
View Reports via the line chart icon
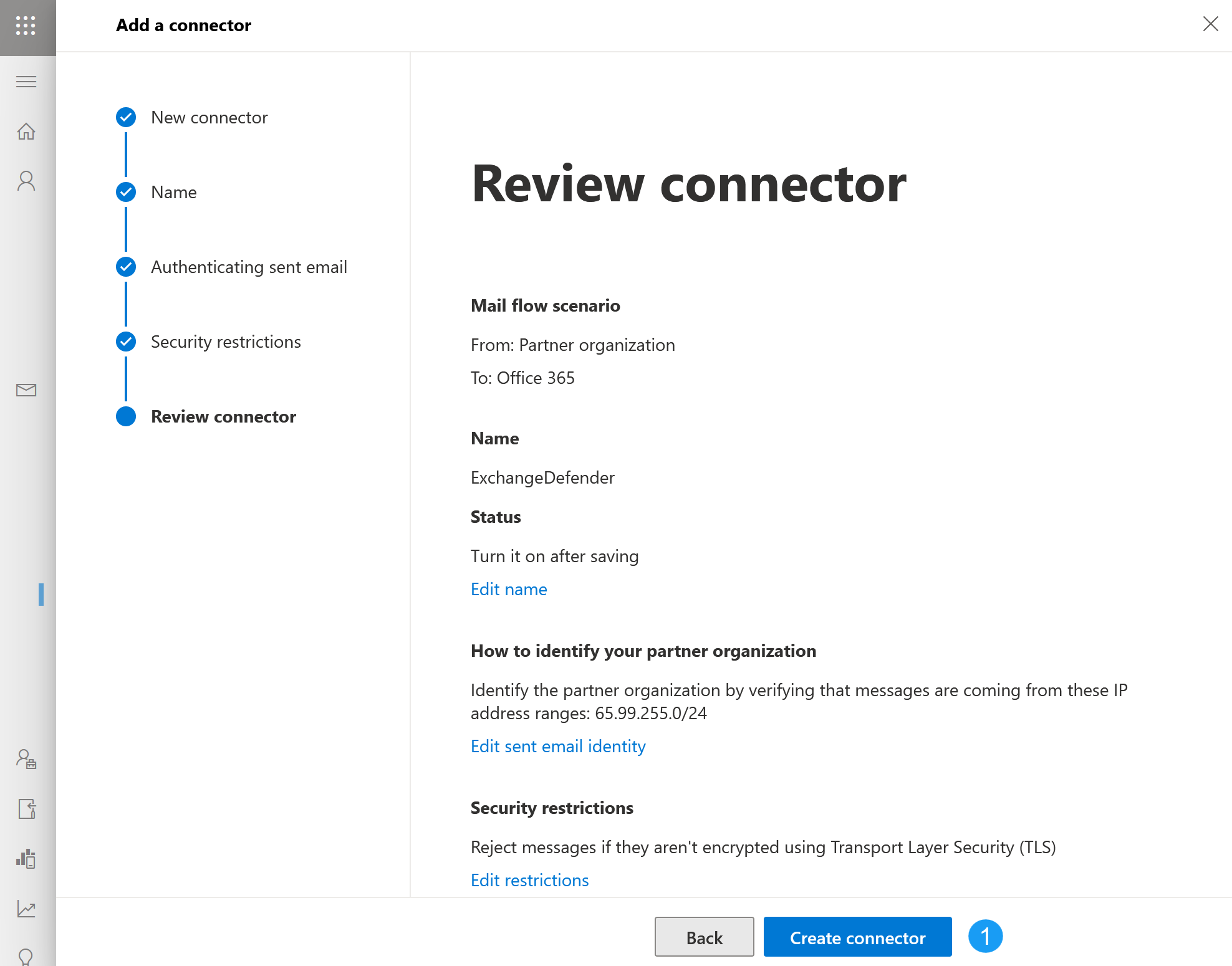[x=26, y=909]
